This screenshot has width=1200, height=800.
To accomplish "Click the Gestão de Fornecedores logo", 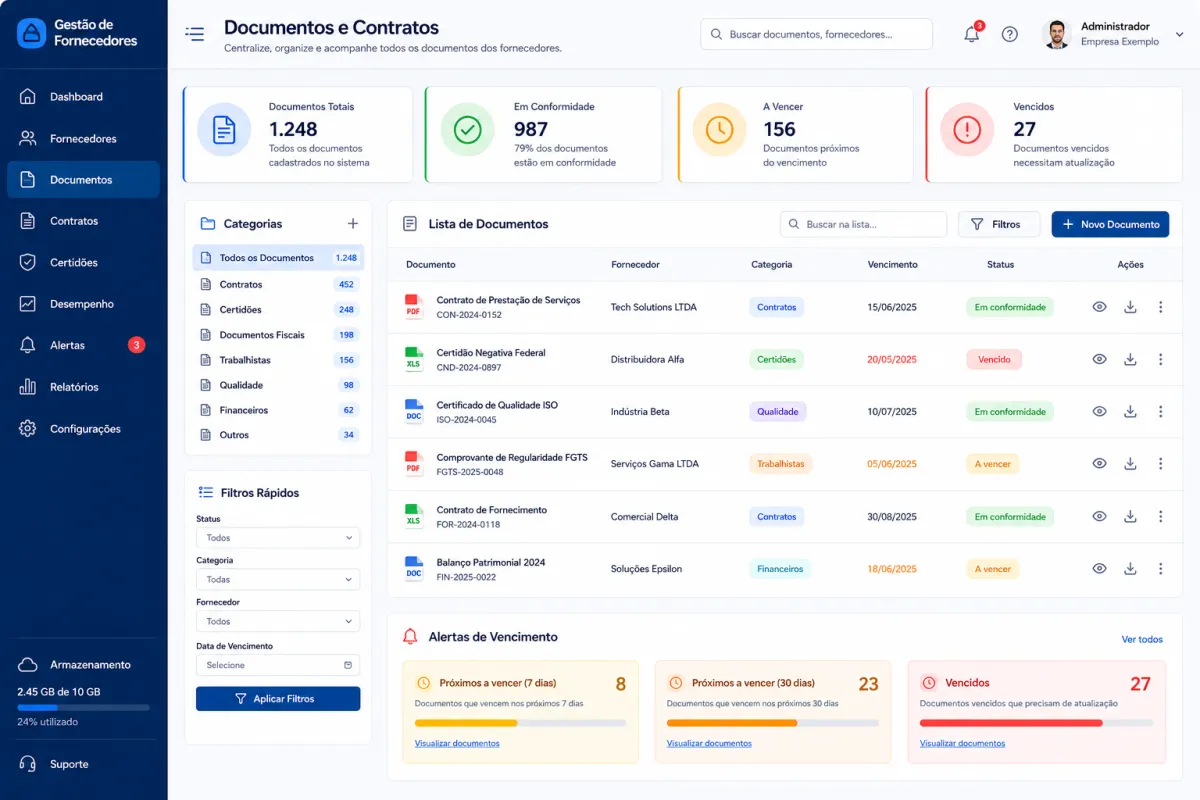I will tap(32, 33).
